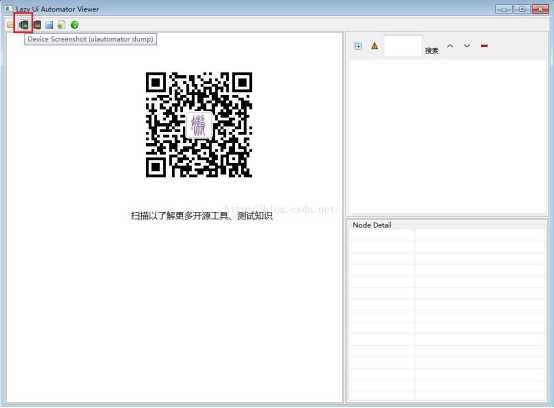Click the search text input field
Screen dimensions: 554x408
(x=403, y=46)
